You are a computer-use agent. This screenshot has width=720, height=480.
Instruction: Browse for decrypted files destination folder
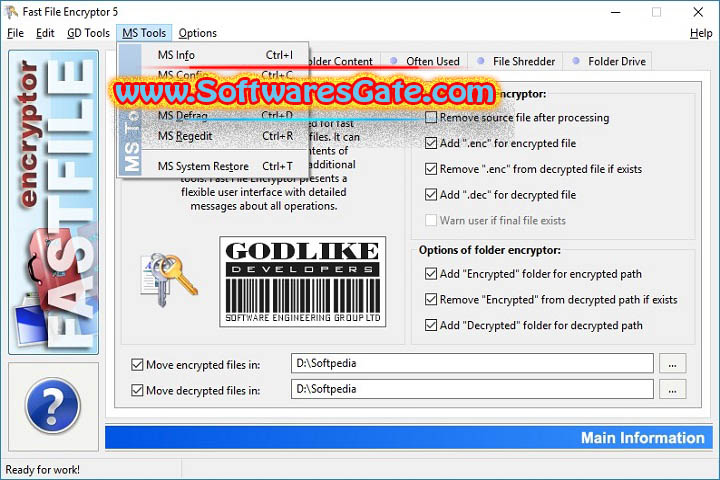click(673, 390)
